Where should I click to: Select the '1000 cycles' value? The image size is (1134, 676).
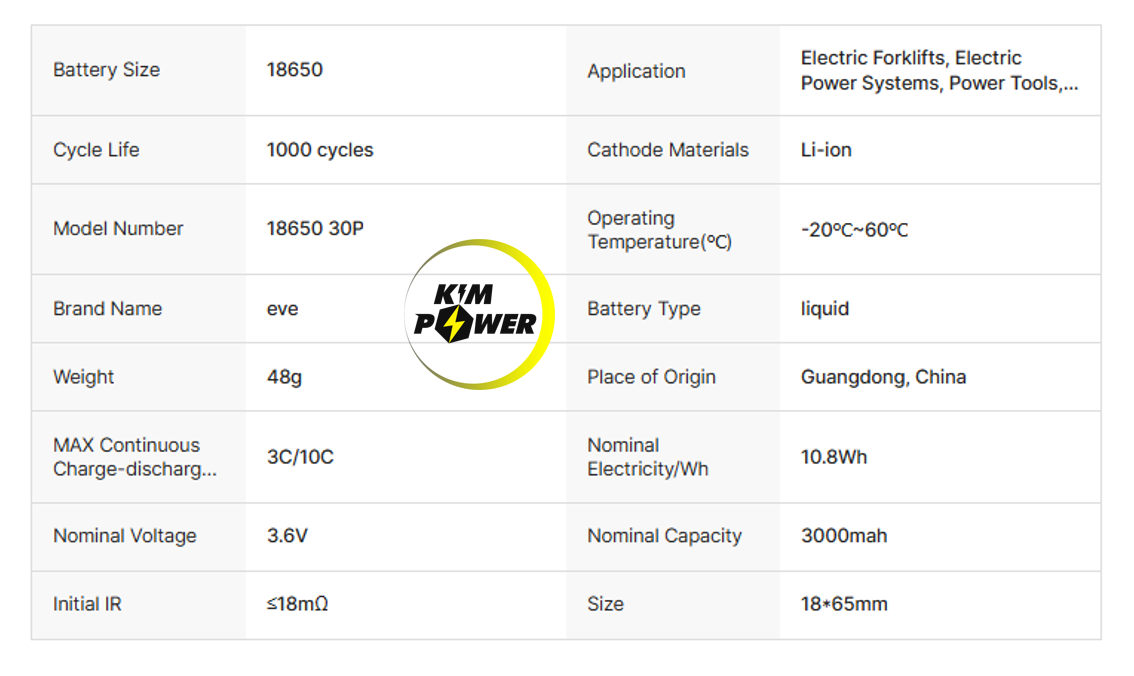coord(320,150)
